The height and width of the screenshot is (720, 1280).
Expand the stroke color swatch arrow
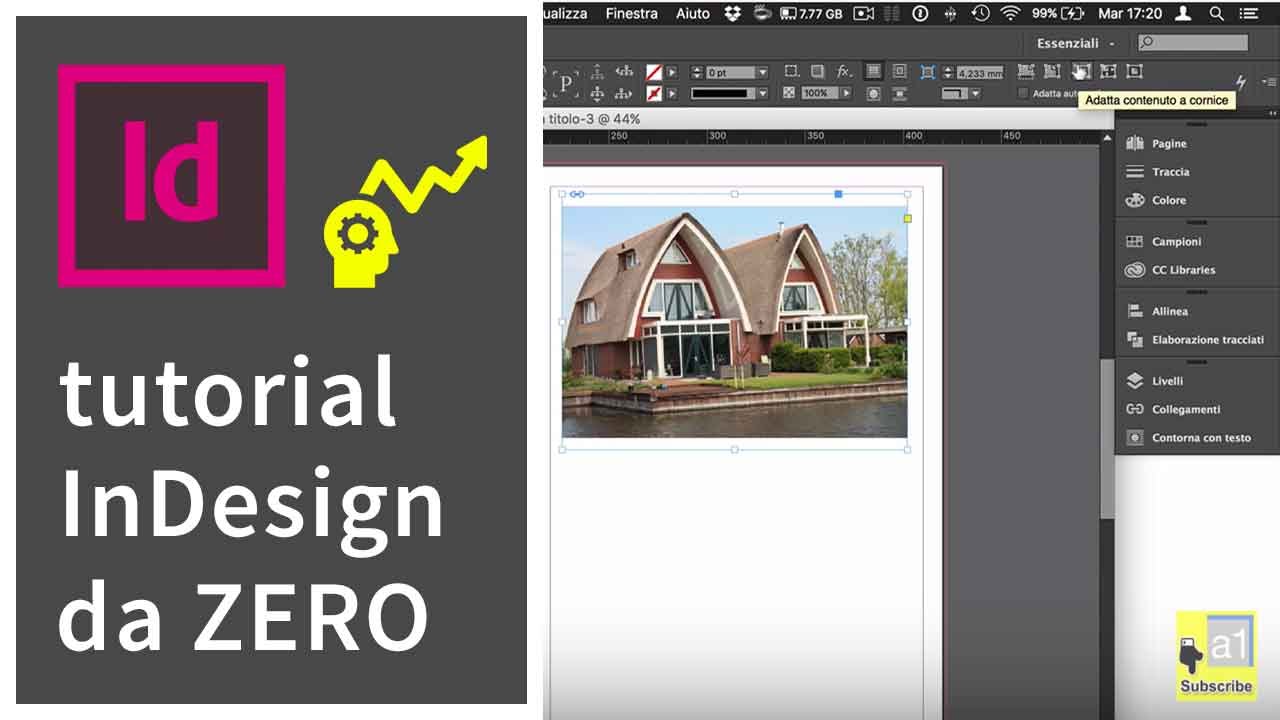(x=671, y=93)
